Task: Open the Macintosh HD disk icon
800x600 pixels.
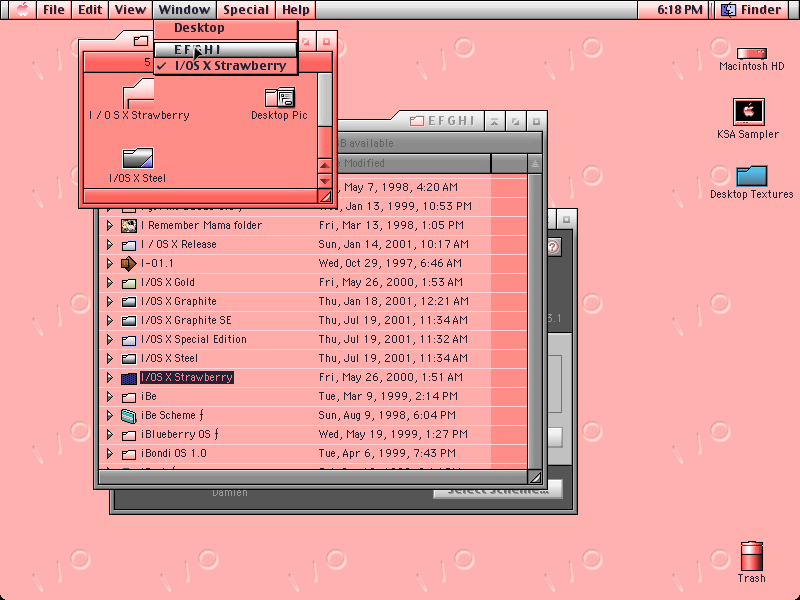Action: pos(752,53)
